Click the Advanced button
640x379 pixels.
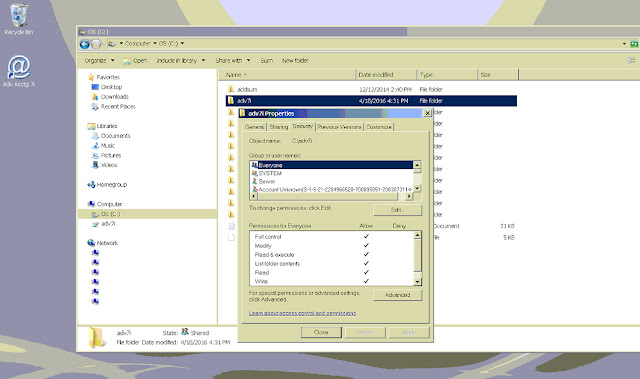click(397, 295)
